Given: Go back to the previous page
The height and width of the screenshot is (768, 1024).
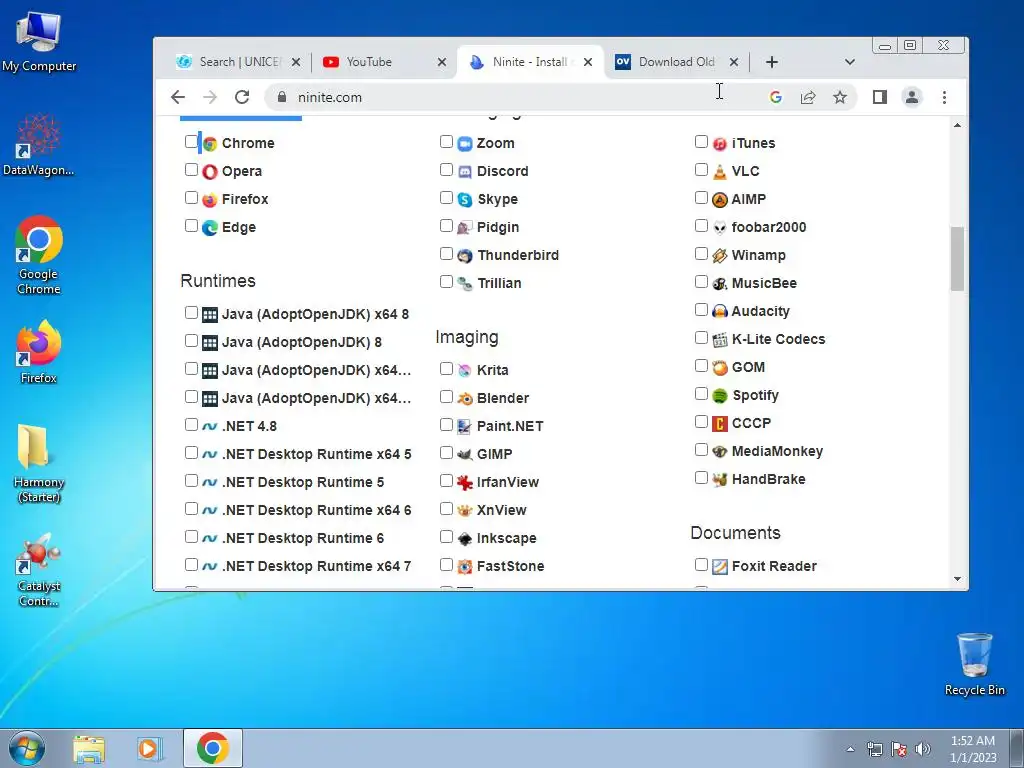Looking at the screenshot, I should pos(178,97).
